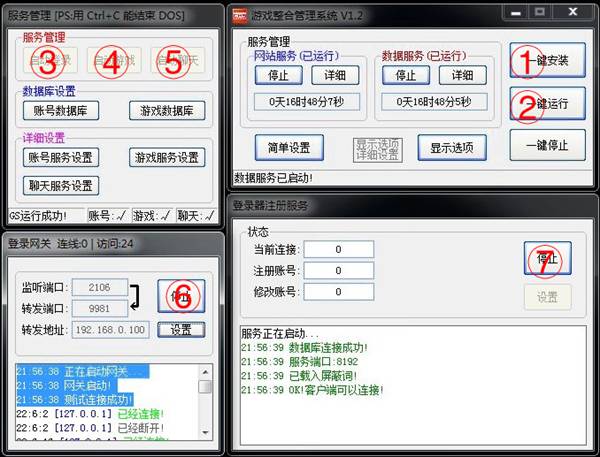Select log line 已载入屏蔽词!
Screen dimensions: 600x457
coord(299,376)
